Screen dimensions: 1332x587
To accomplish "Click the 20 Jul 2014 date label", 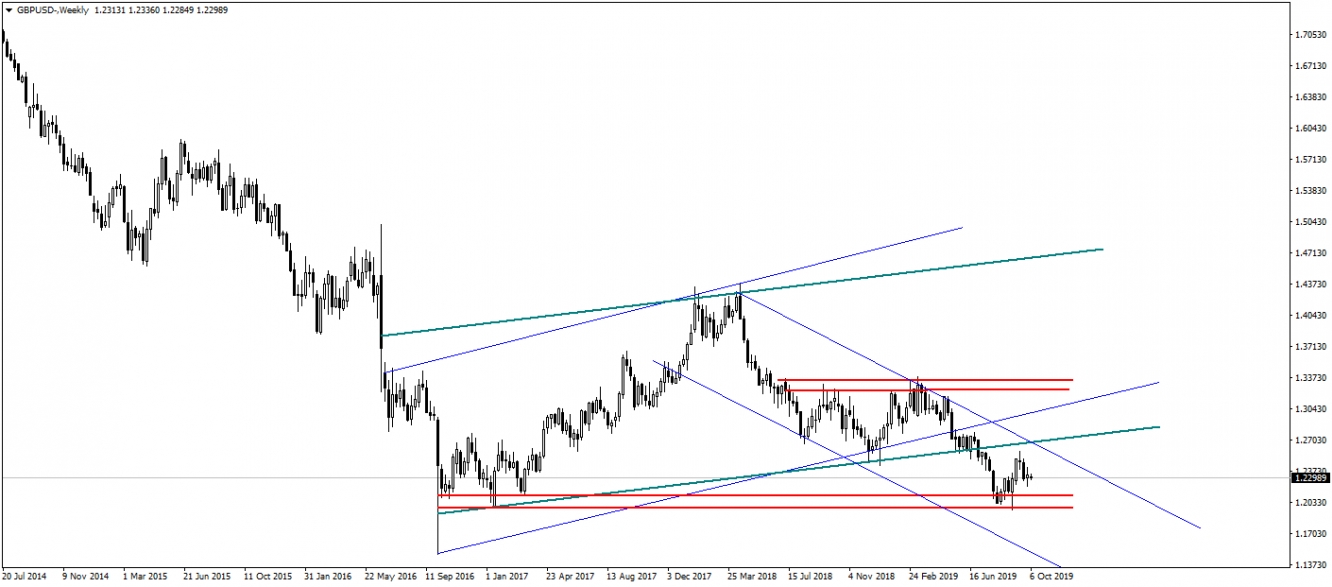I will pos(24,577).
